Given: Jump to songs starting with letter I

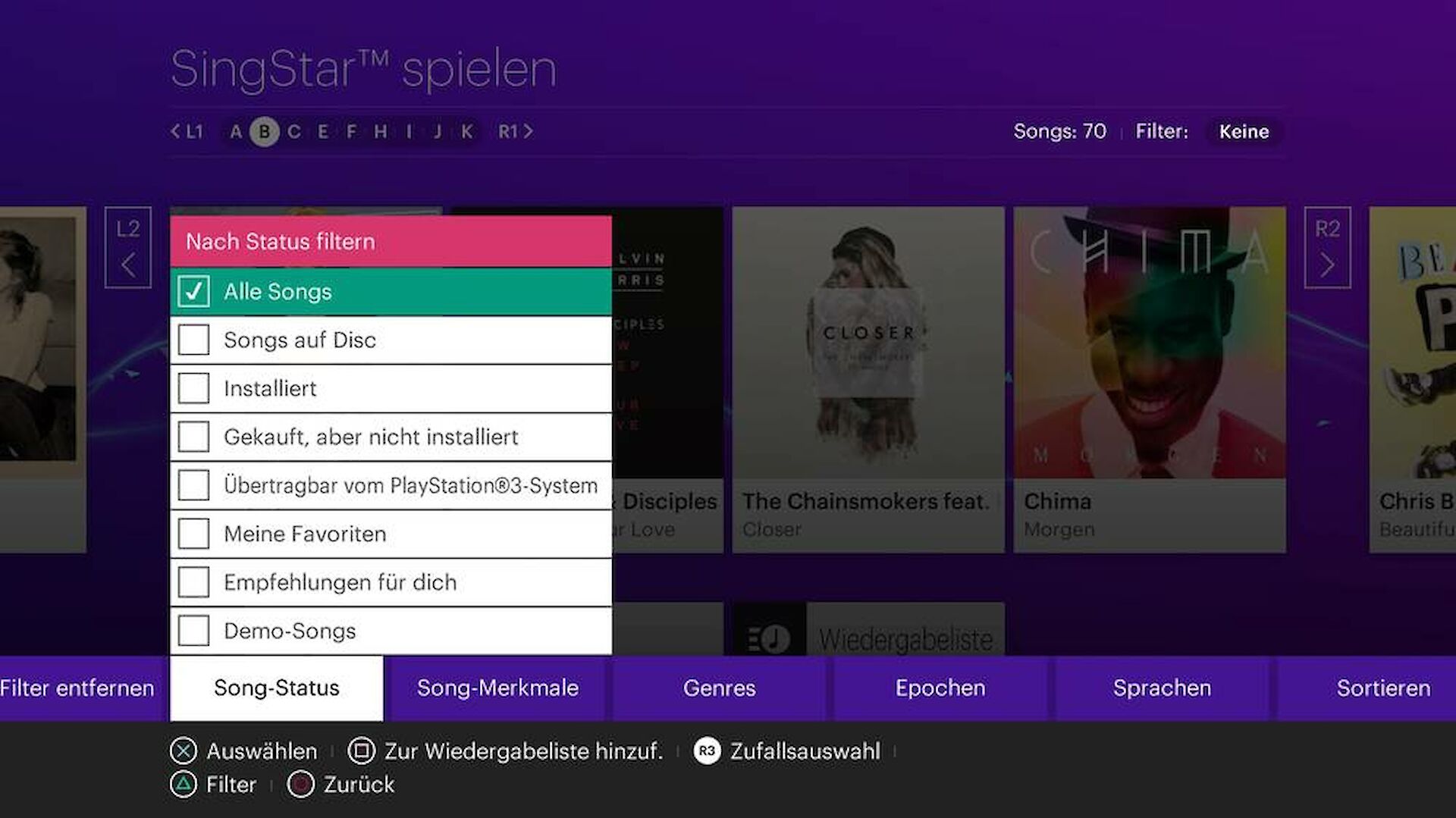Looking at the screenshot, I should coord(409,131).
